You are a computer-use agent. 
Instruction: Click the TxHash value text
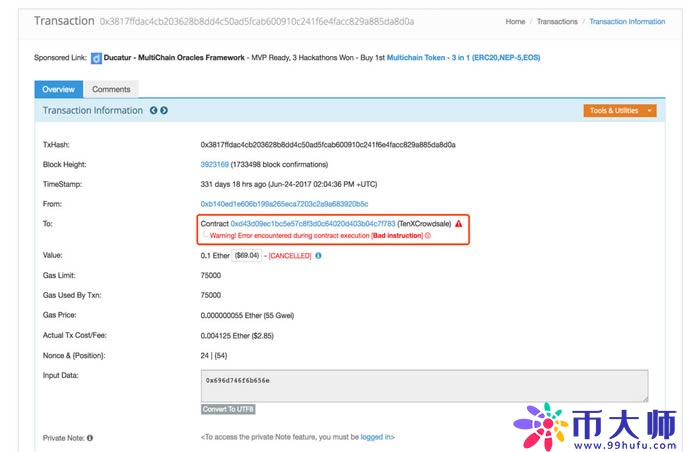pos(328,145)
